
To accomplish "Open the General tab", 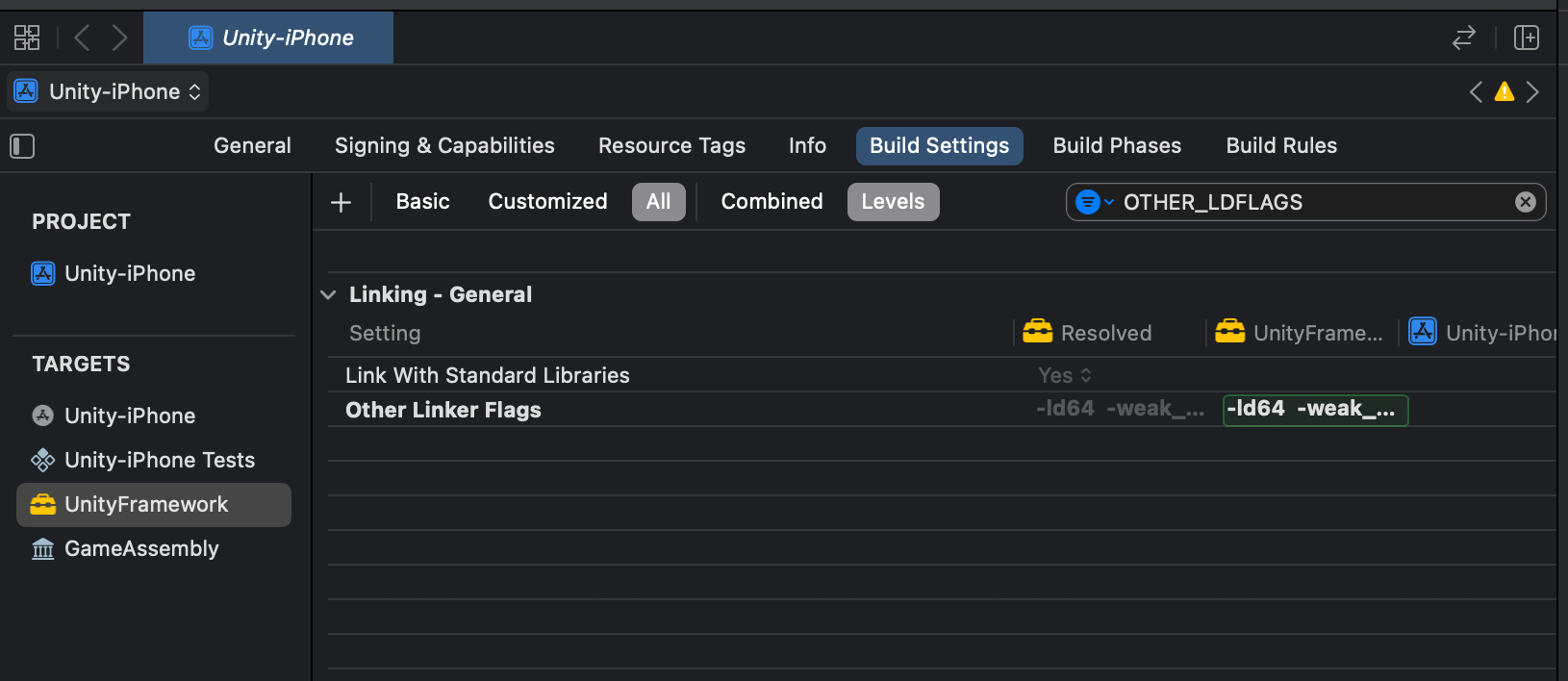I will click(252, 145).
